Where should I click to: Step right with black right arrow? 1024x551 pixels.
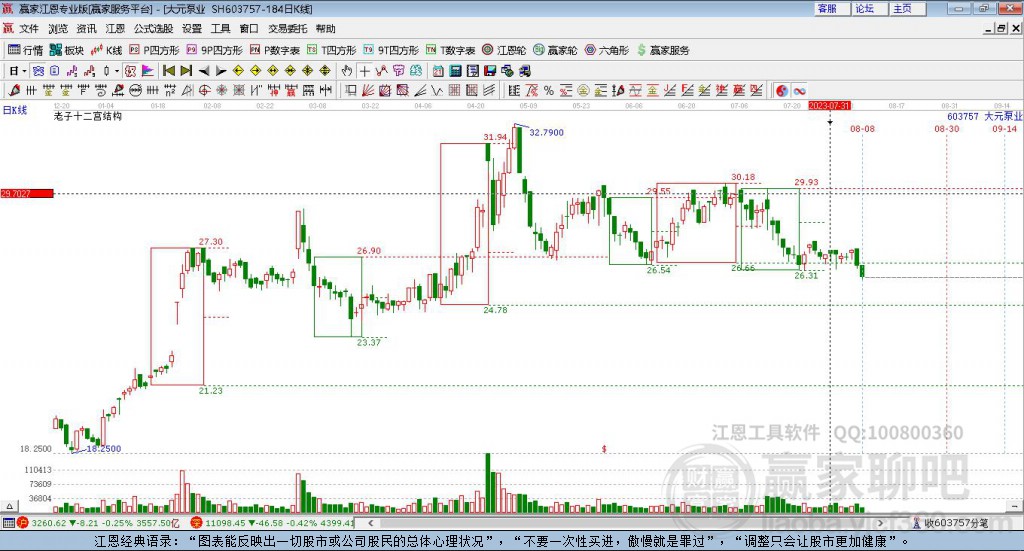click(x=221, y=71)
